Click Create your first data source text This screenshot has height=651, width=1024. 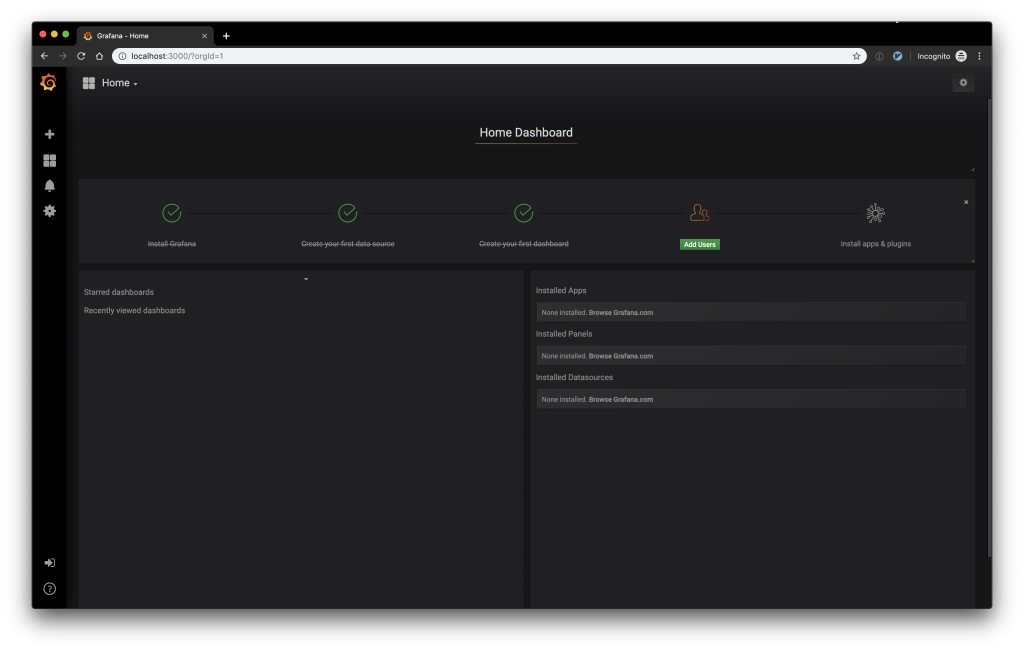pos(347,244)
